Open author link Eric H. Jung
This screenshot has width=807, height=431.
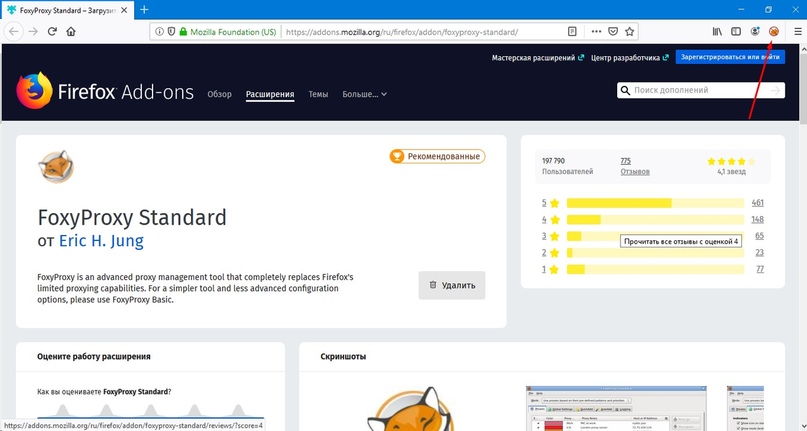point(101,240)
